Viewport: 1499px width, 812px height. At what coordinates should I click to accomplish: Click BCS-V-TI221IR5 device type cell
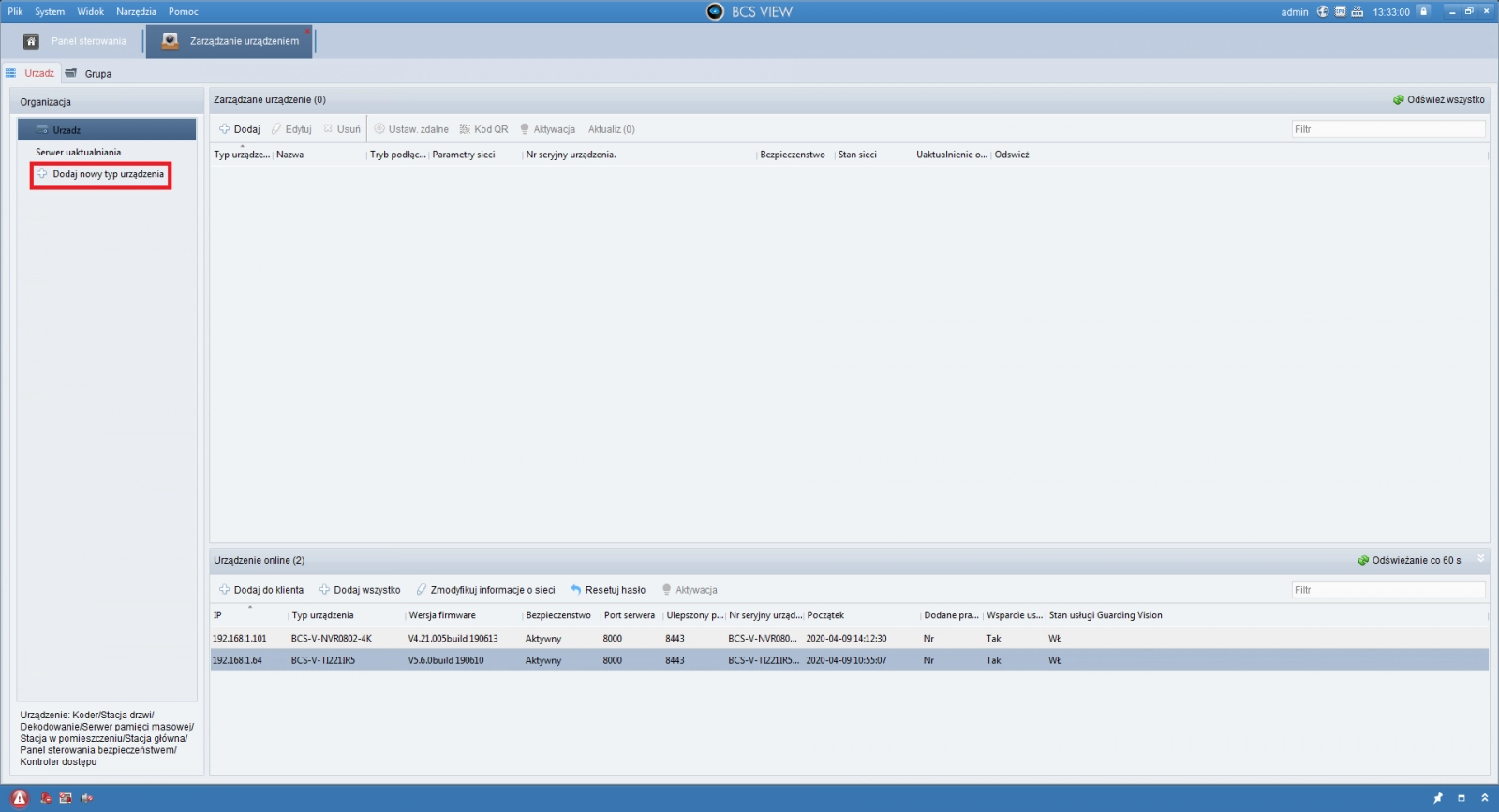coord(322,660)
